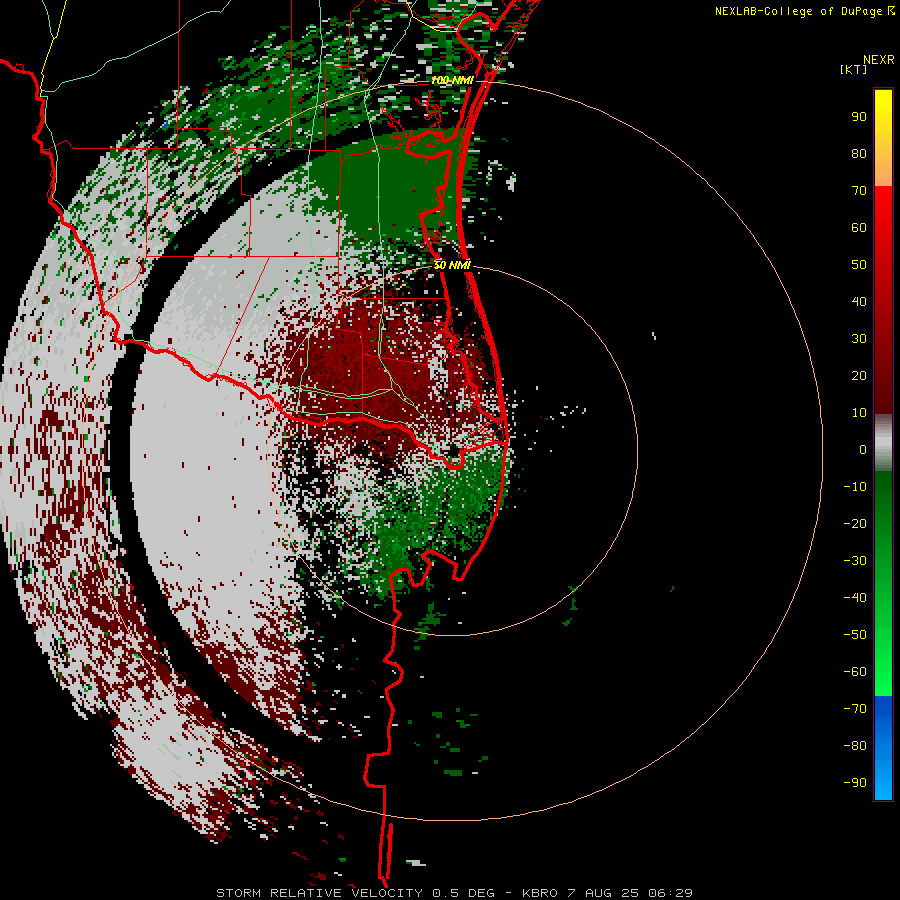Click the -20 value on the velocity scale
Viewport: 900px width, 900px height.
pyautogui.click(x=855, y=524)
